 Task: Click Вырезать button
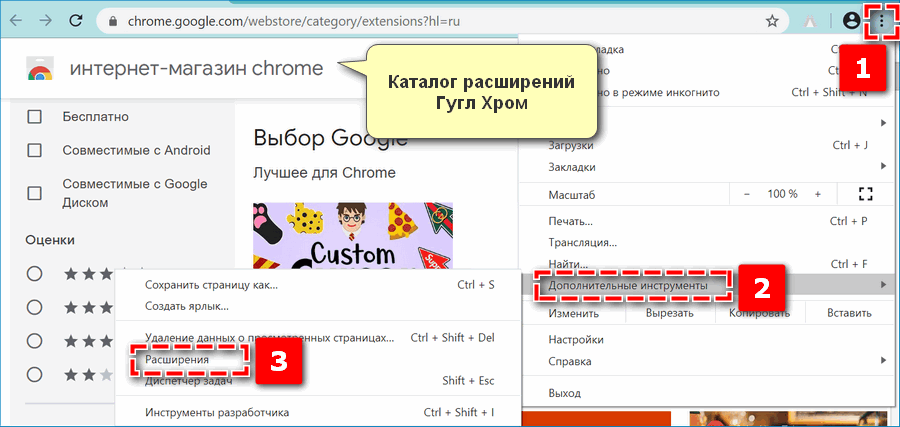click(x=669, y=313)
